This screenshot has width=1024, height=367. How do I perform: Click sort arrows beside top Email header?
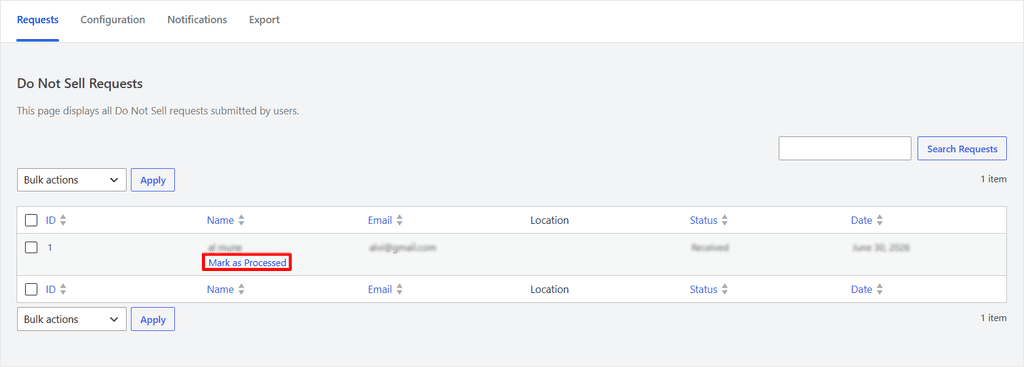(399, 221)
